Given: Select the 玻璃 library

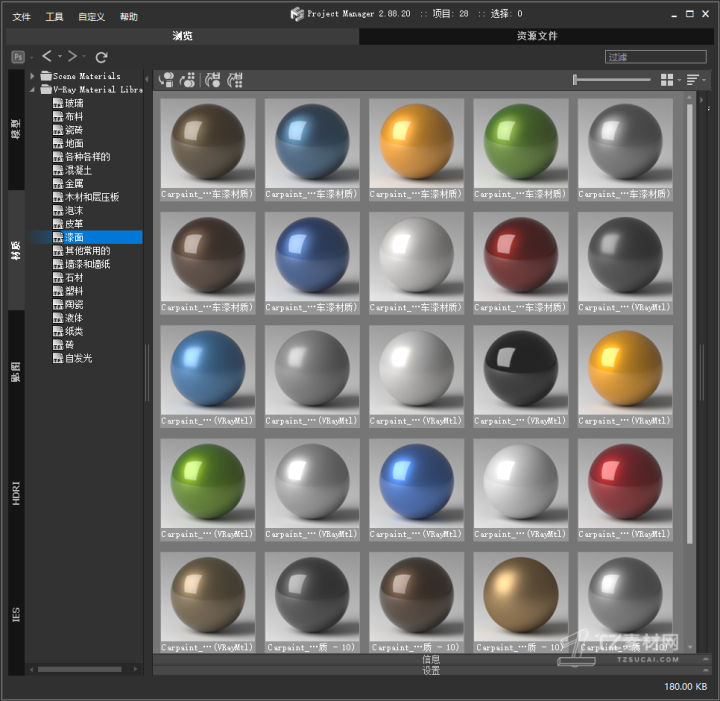Looking at the screenshot, I should click(68, 103).
